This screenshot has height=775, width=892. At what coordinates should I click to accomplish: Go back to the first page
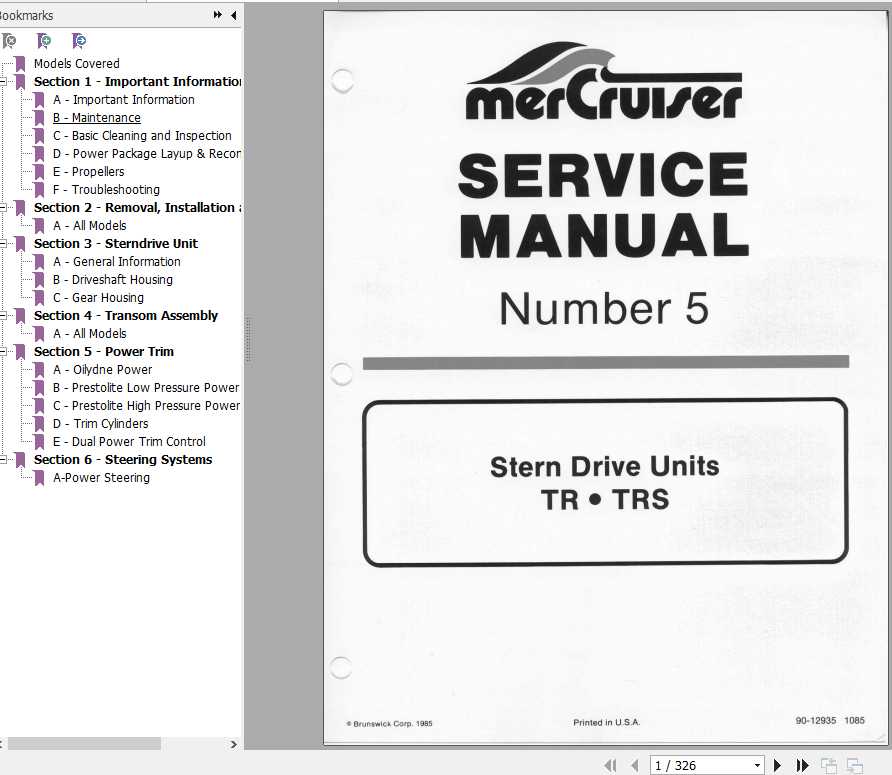point(610,764)
